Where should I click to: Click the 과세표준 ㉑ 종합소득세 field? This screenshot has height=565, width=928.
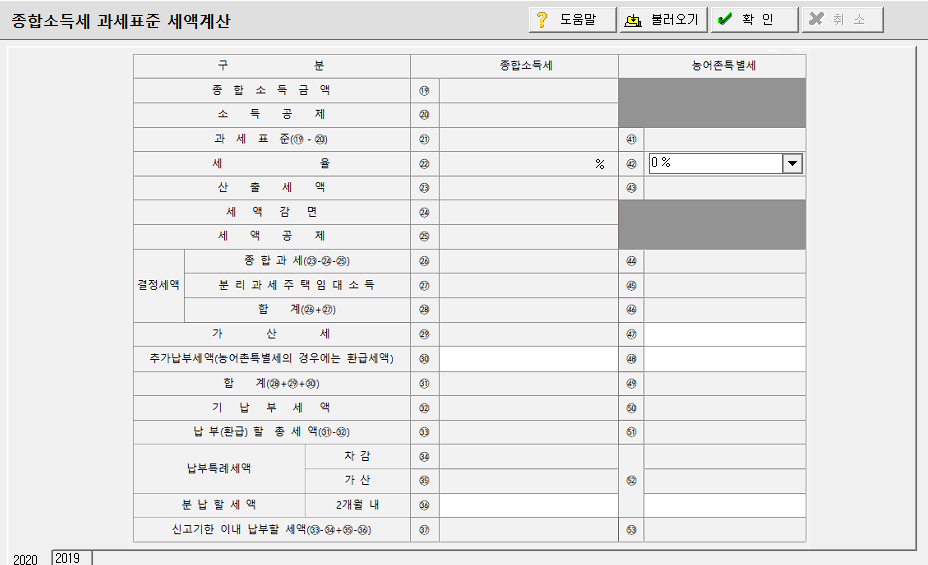click(529, 140)
